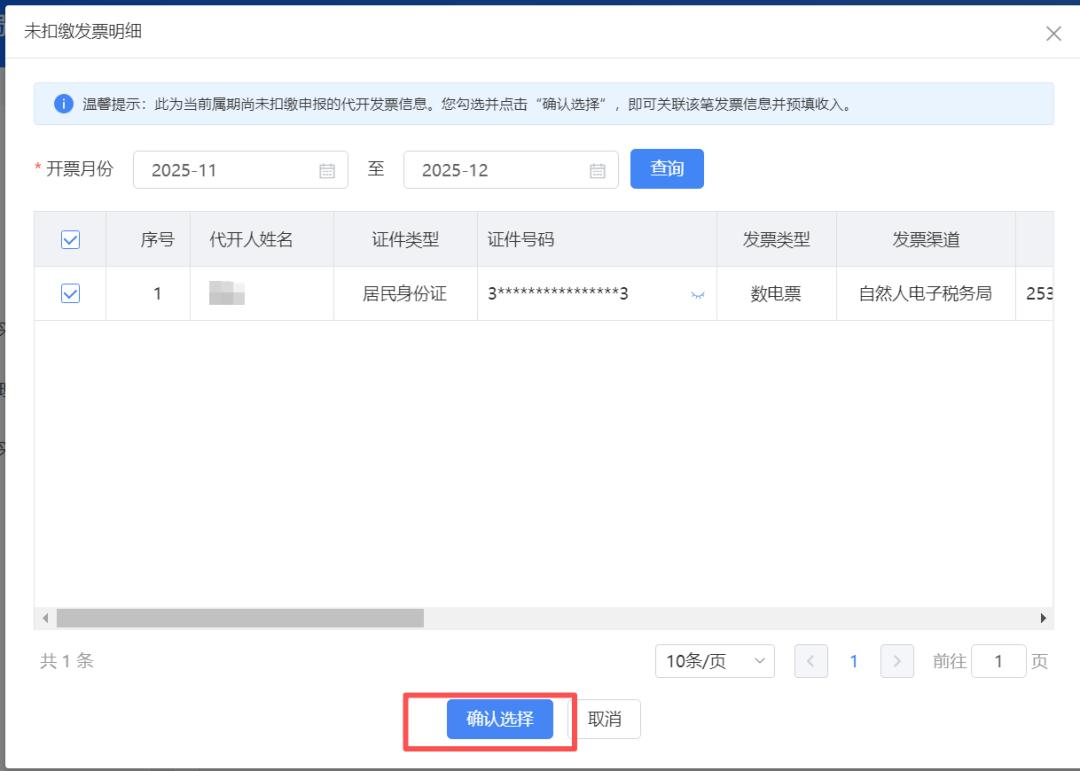Image resolution: width=1080 pixels, height=771 pixels.
Task: Go to next page arrow
Action: (897, 661)
